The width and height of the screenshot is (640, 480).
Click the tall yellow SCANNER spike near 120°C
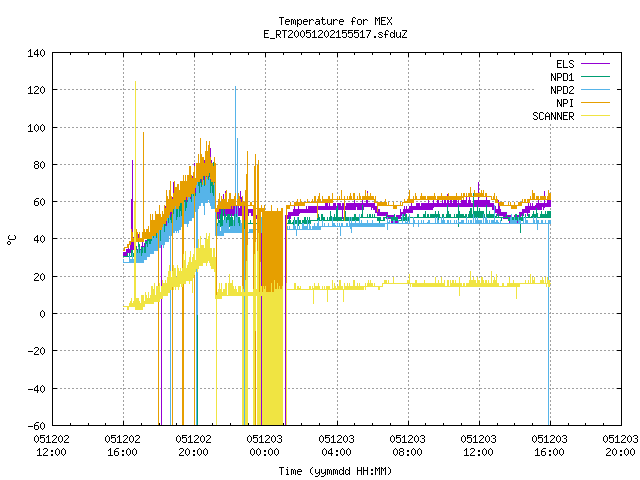135,163
